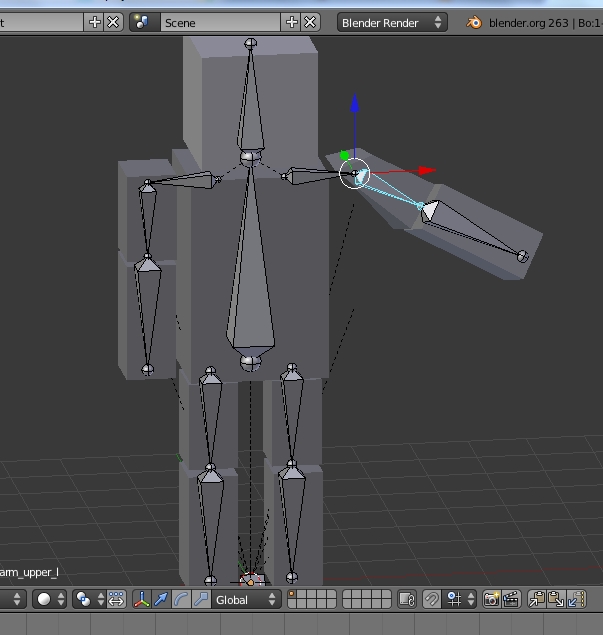Render an OpenGL animation with the clapperboard
Image resolution: width=603 pixels, height=635 pixels.
[511, 599]
